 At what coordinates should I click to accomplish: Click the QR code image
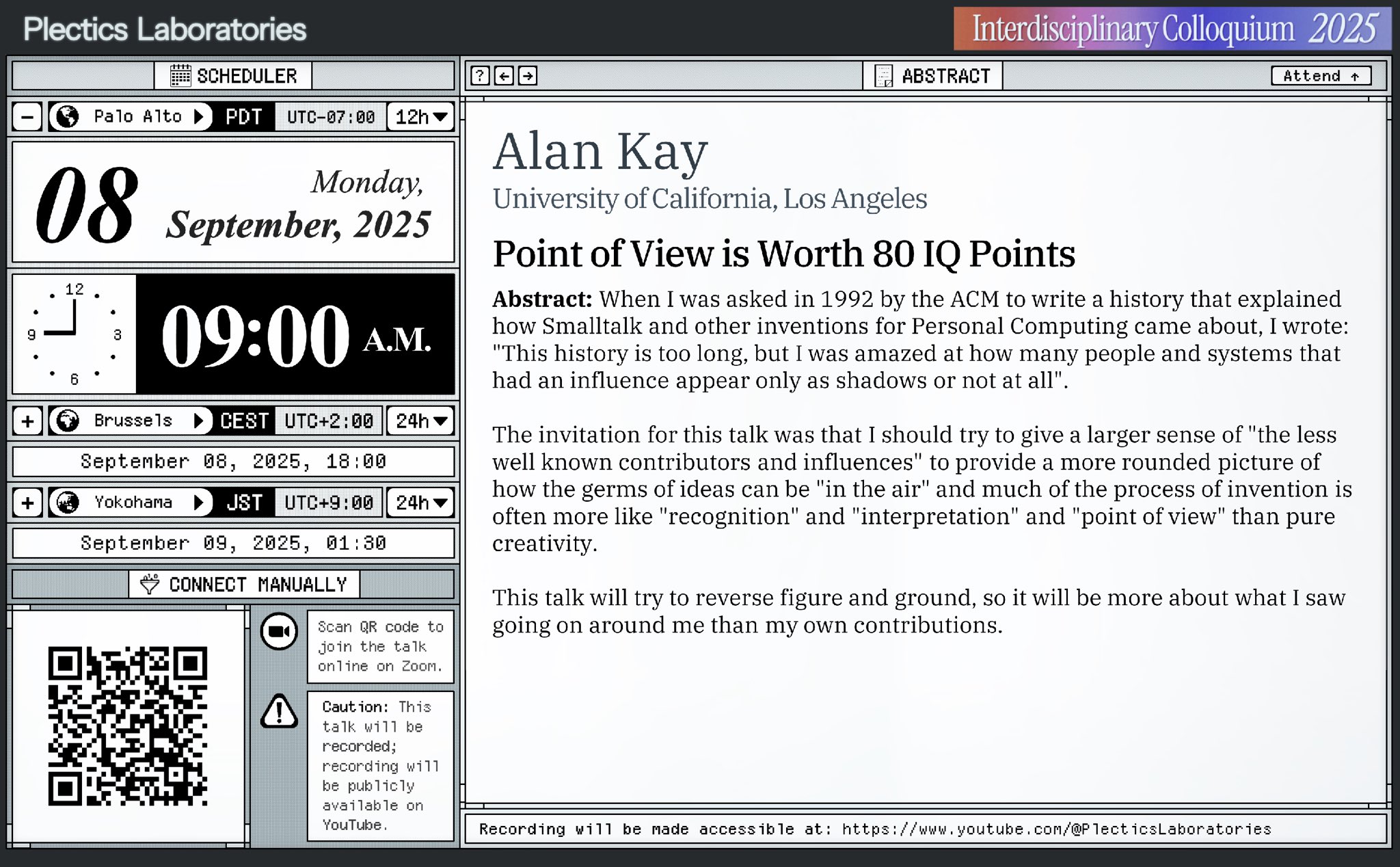(128, 726)
